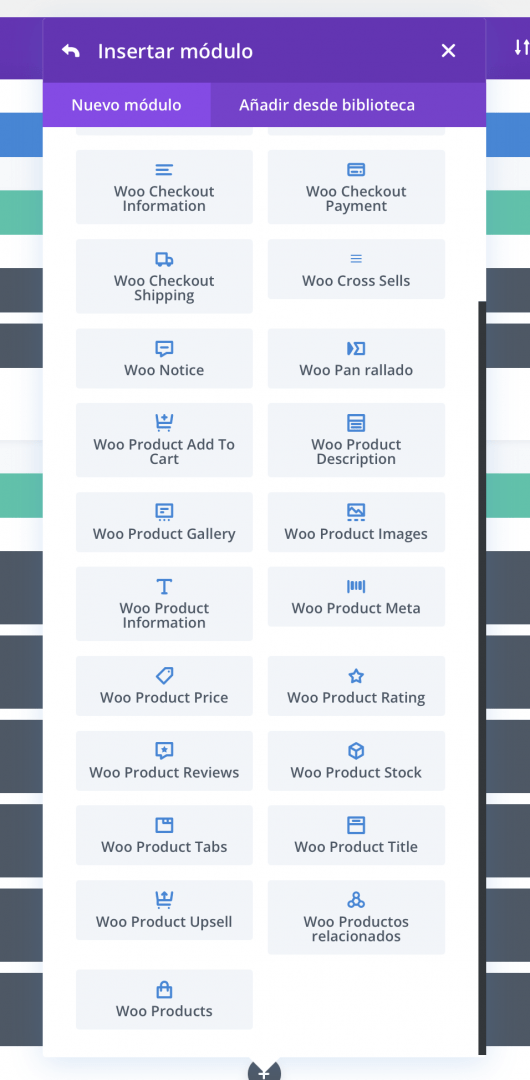Click the Woo Checkout Payment card icon
530x1080 pixels.
[356, 169]
